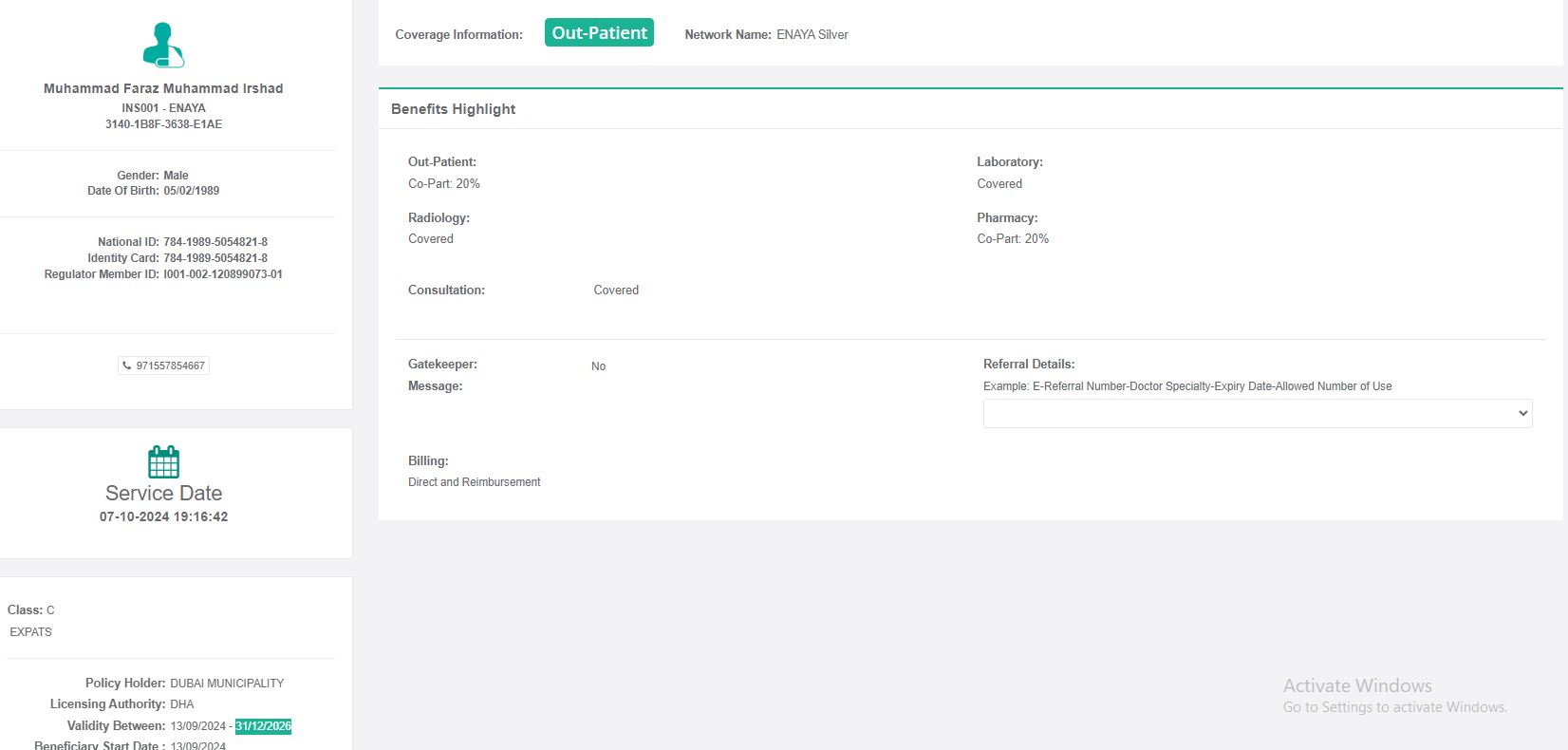The image size is (1568, 750).
Task: Click highlighted validity end date 31/12/2026
Action: pos(263,726)
